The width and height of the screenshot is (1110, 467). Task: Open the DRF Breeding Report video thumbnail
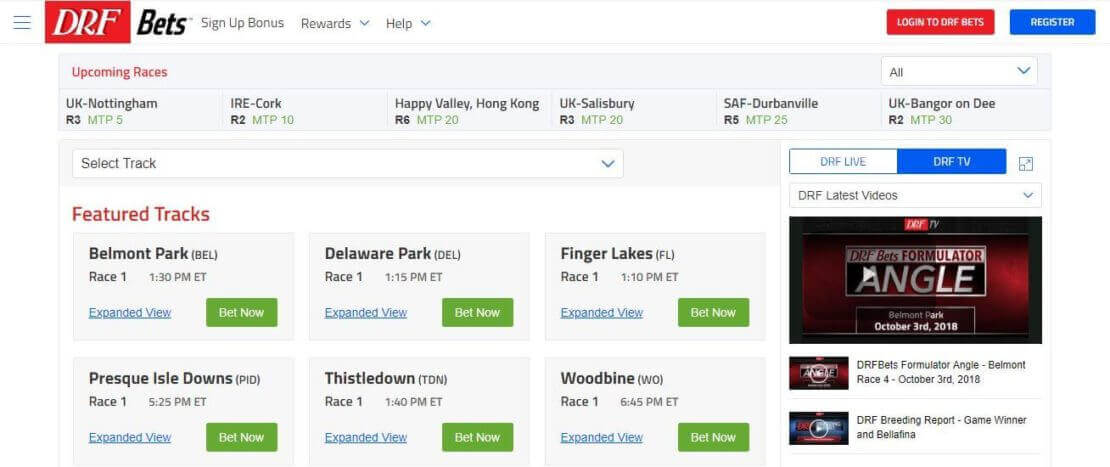click(818, 428)
